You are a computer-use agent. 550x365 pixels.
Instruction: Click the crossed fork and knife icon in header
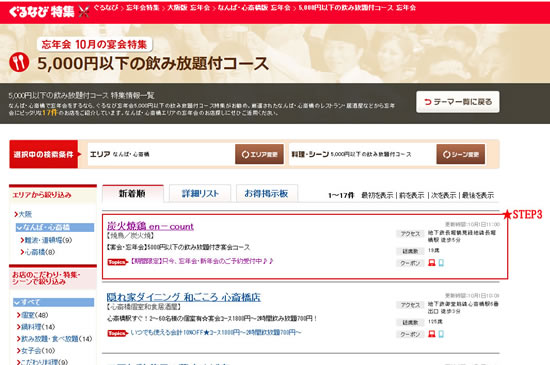[83, 12]
